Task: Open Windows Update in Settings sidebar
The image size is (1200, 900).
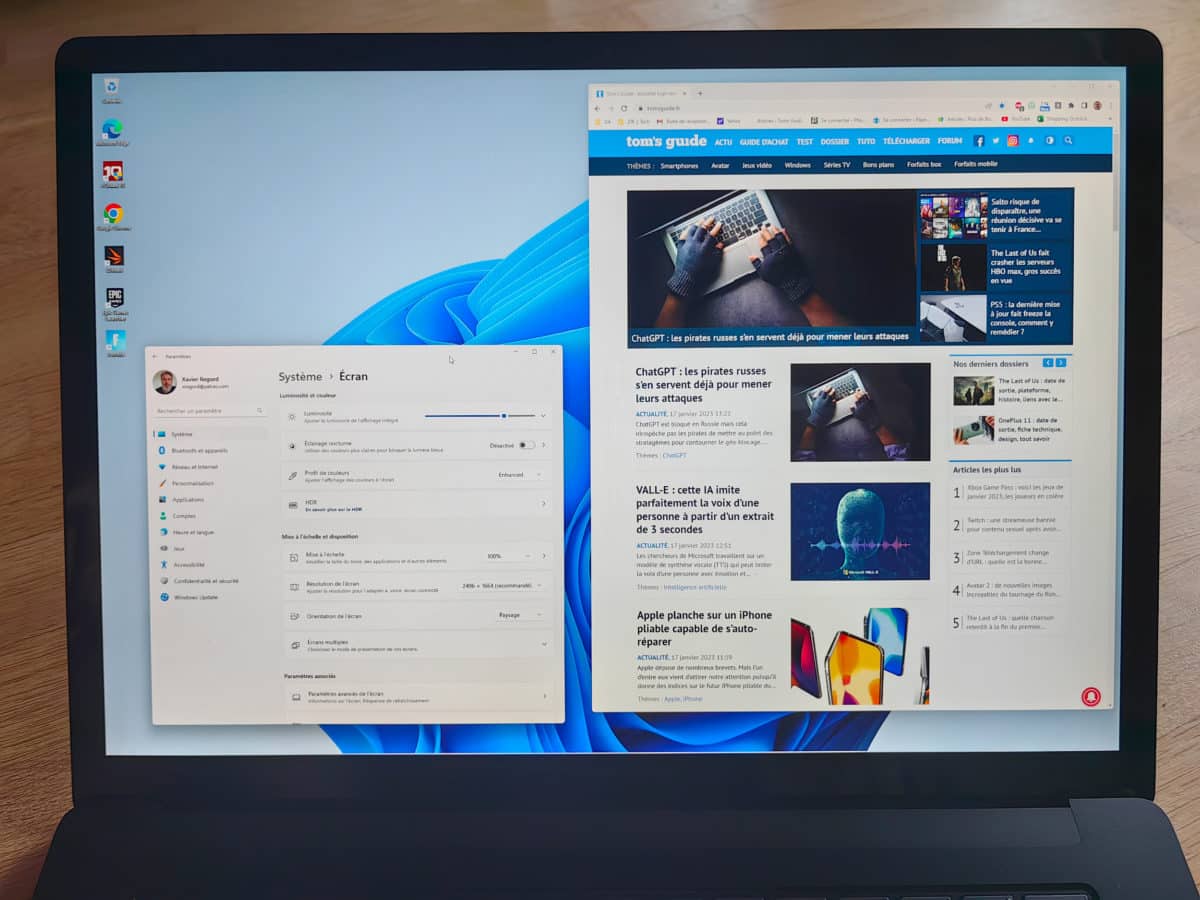Action: click(x=214, y=597)
